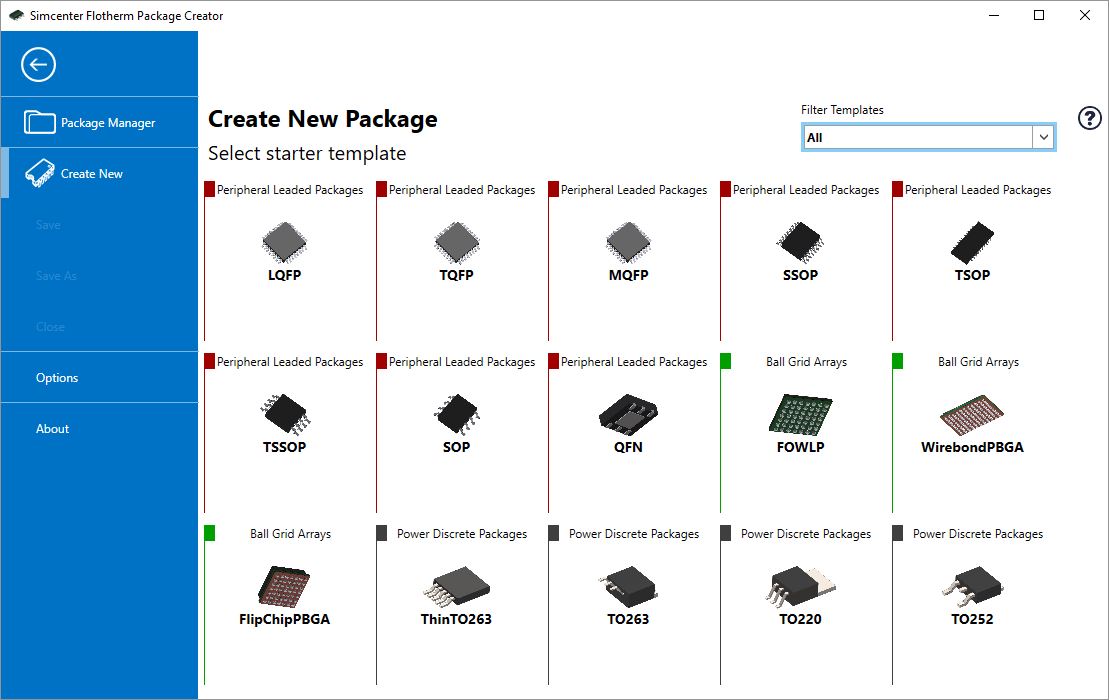Click the Create New chip icon
This screenshot has width=1109, height=700.
click(40, 173)
